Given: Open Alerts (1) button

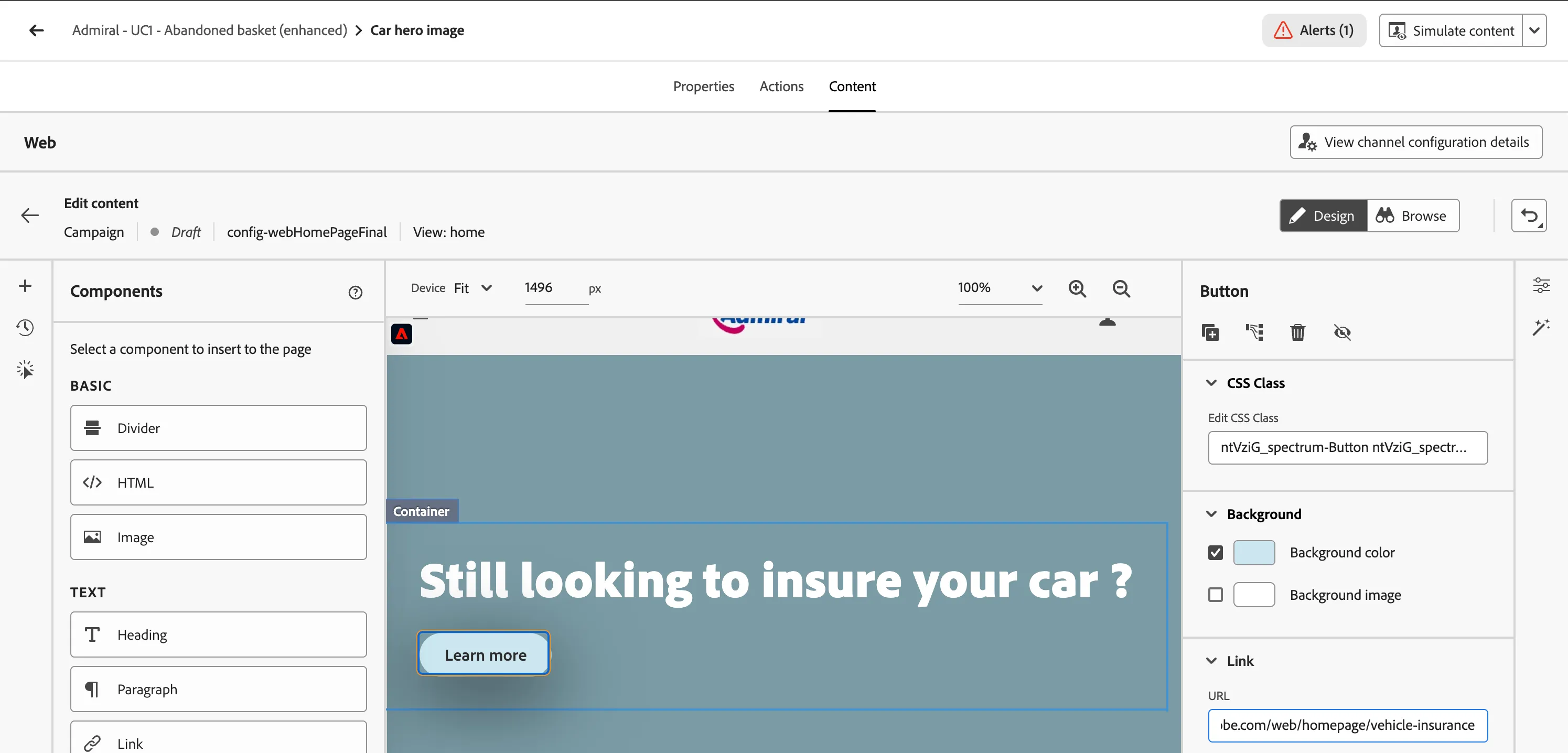Looking at the screenshot, I should pyautogui.click(x=1314, y=30).
